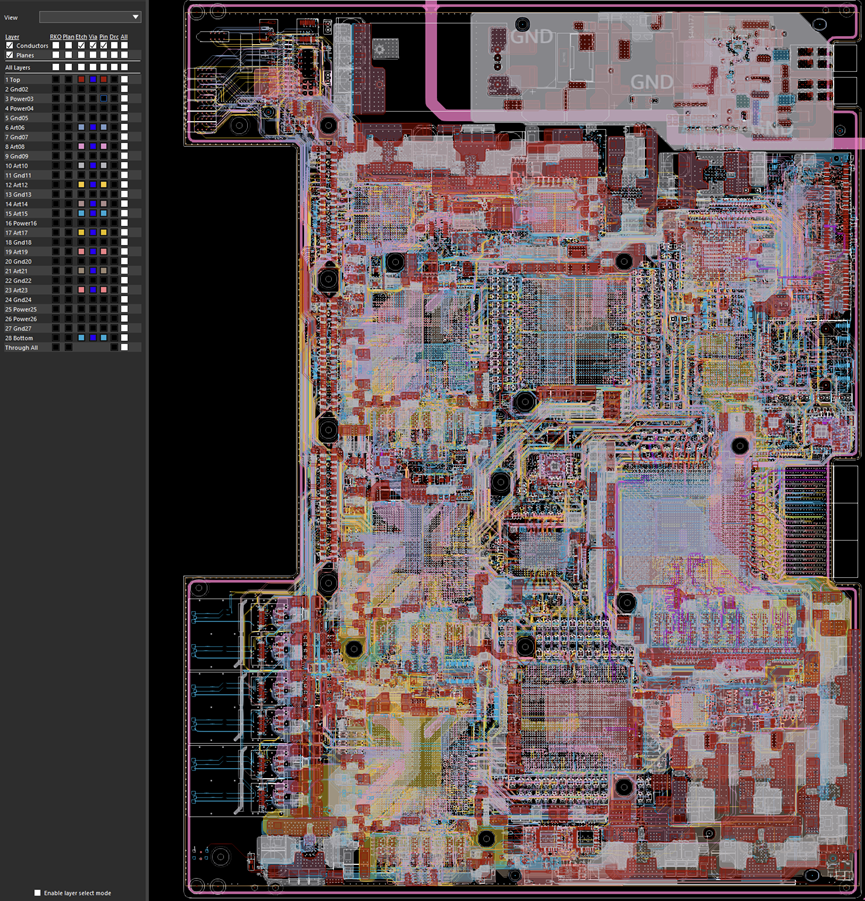Uncheck the Conductors layer checkbox
Image resolution: width=865 pixels, height=901 pixels.
(10, 46)
